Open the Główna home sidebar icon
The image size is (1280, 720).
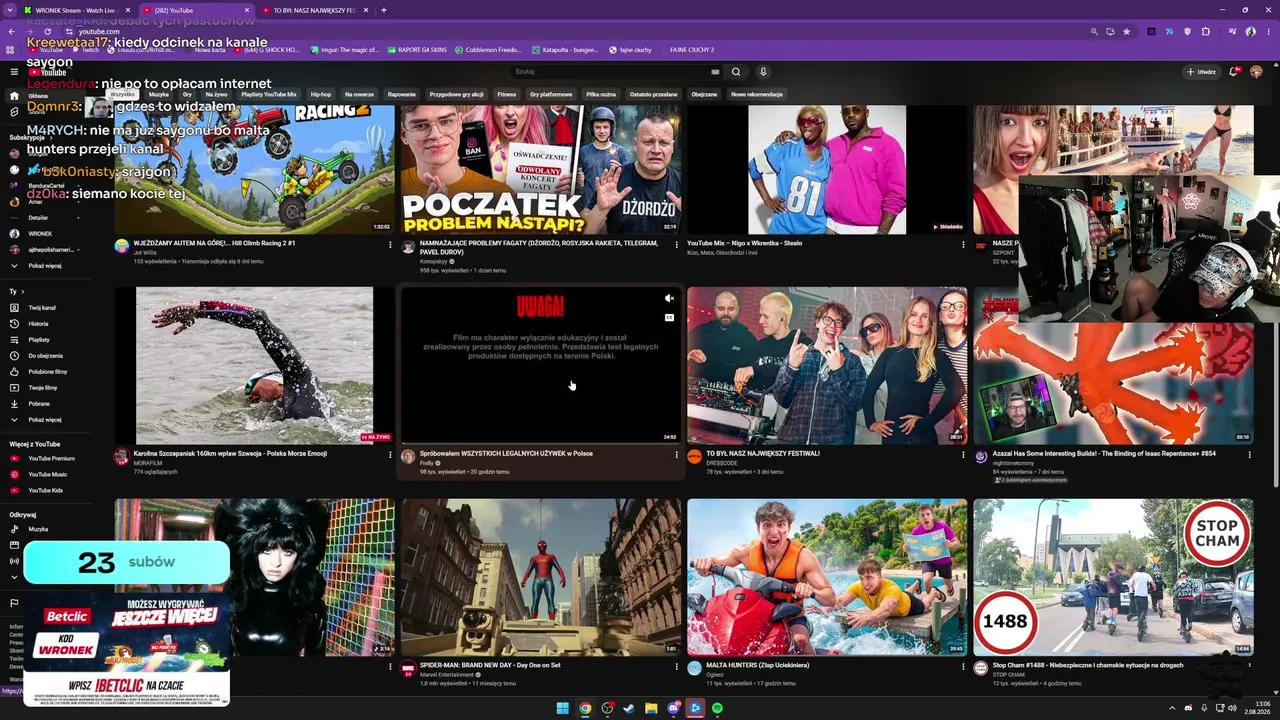(x=14, y=96)
